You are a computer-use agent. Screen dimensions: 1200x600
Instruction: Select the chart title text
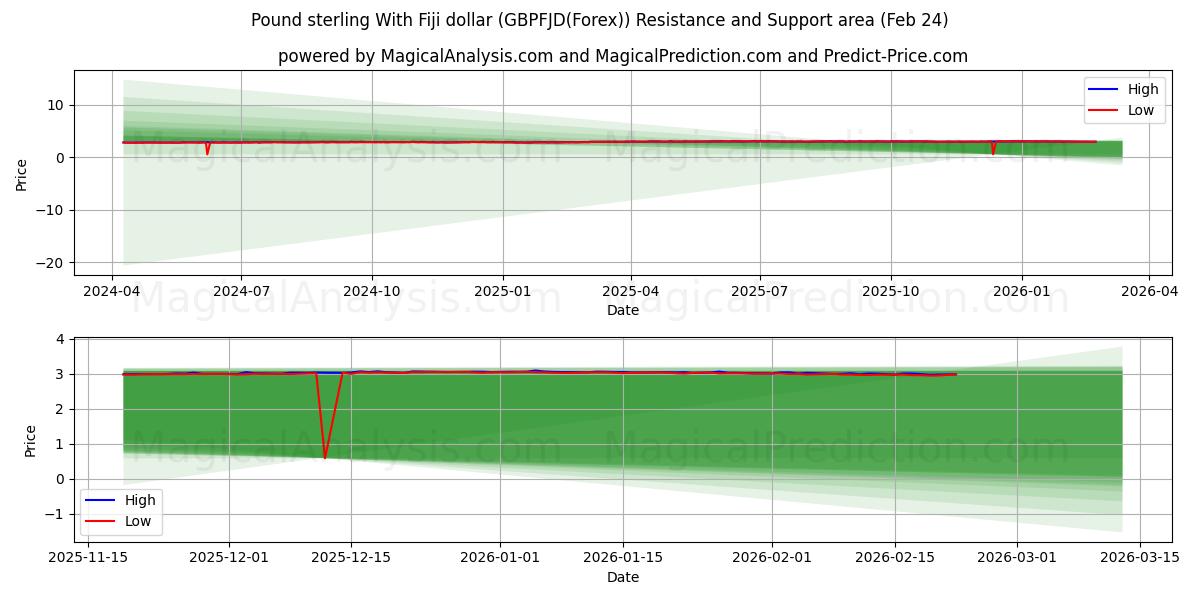click(x=600, y=16)
